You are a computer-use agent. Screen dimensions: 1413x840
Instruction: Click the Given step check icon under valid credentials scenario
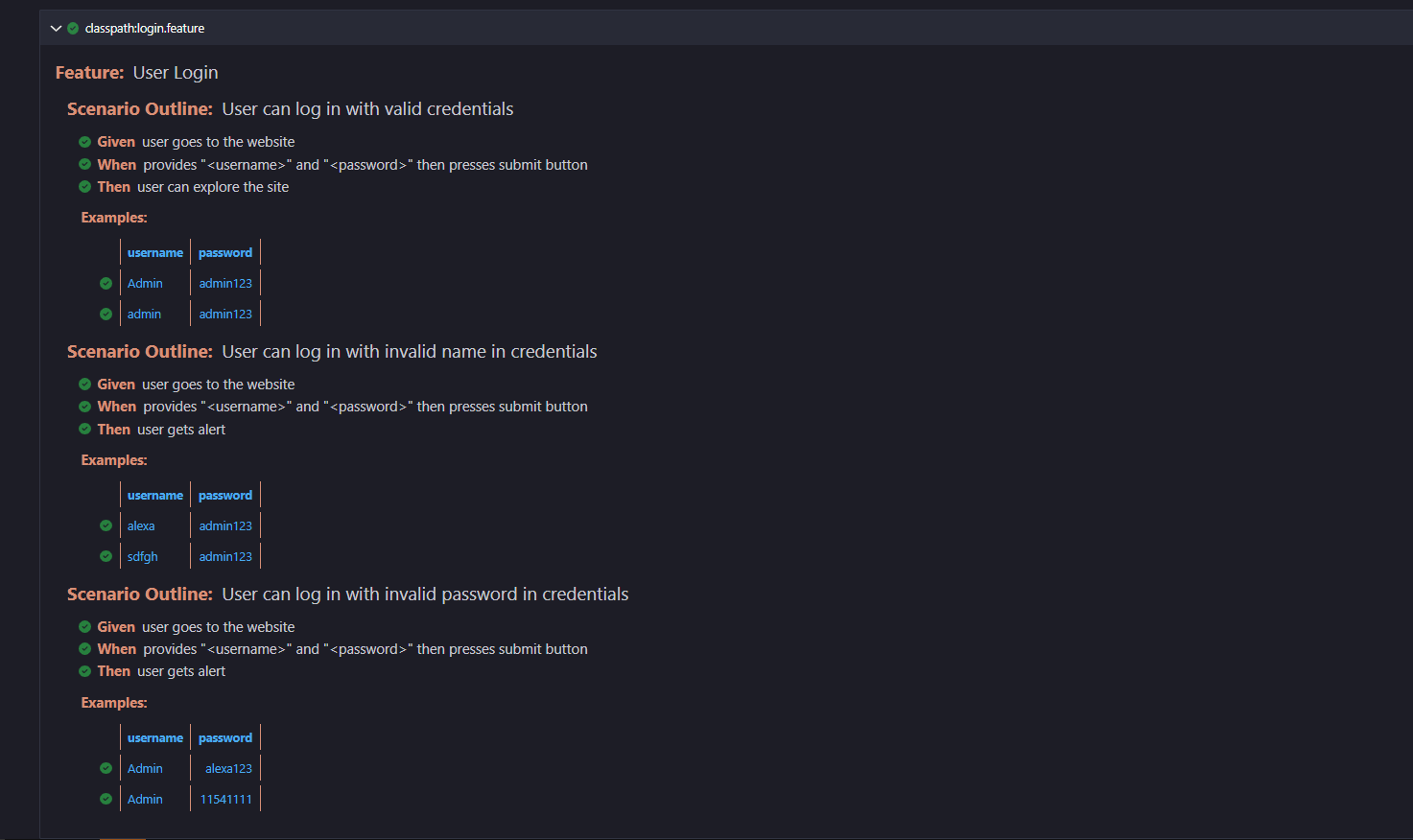pos(84,142)
